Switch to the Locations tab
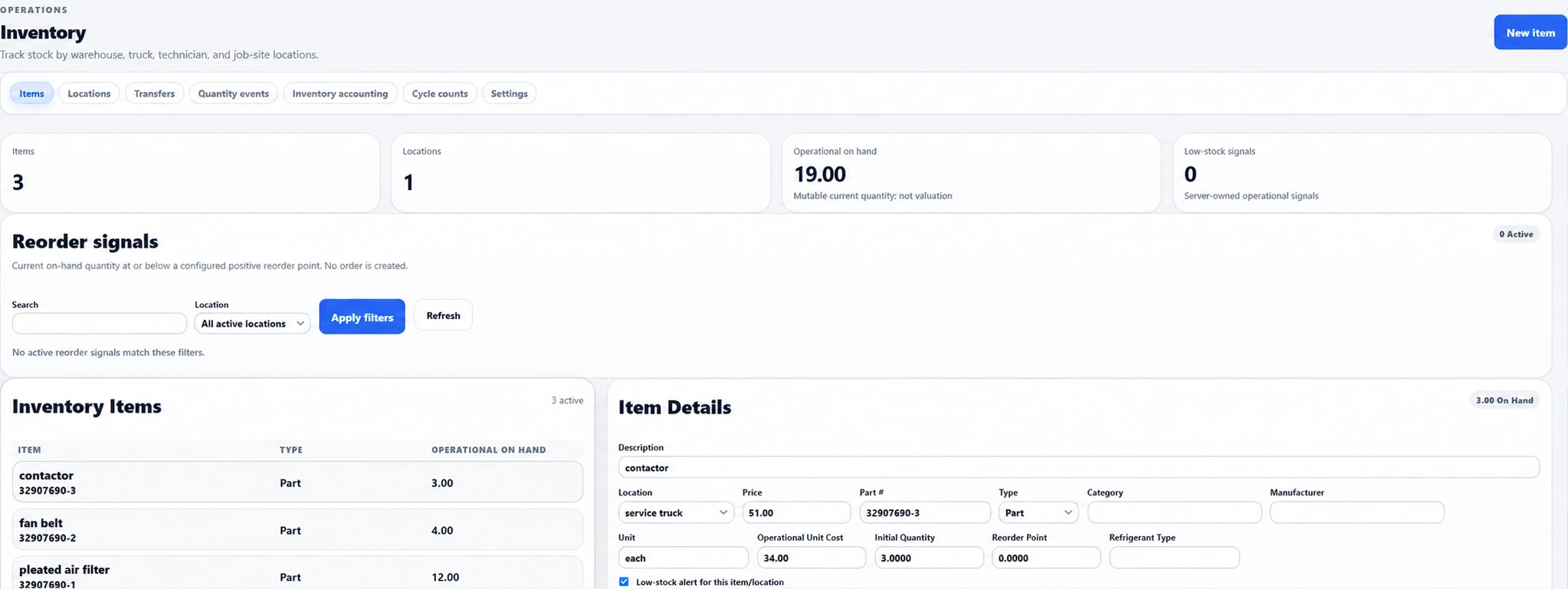The width and height of the screenshot is (1568, 589). [89, 93]
